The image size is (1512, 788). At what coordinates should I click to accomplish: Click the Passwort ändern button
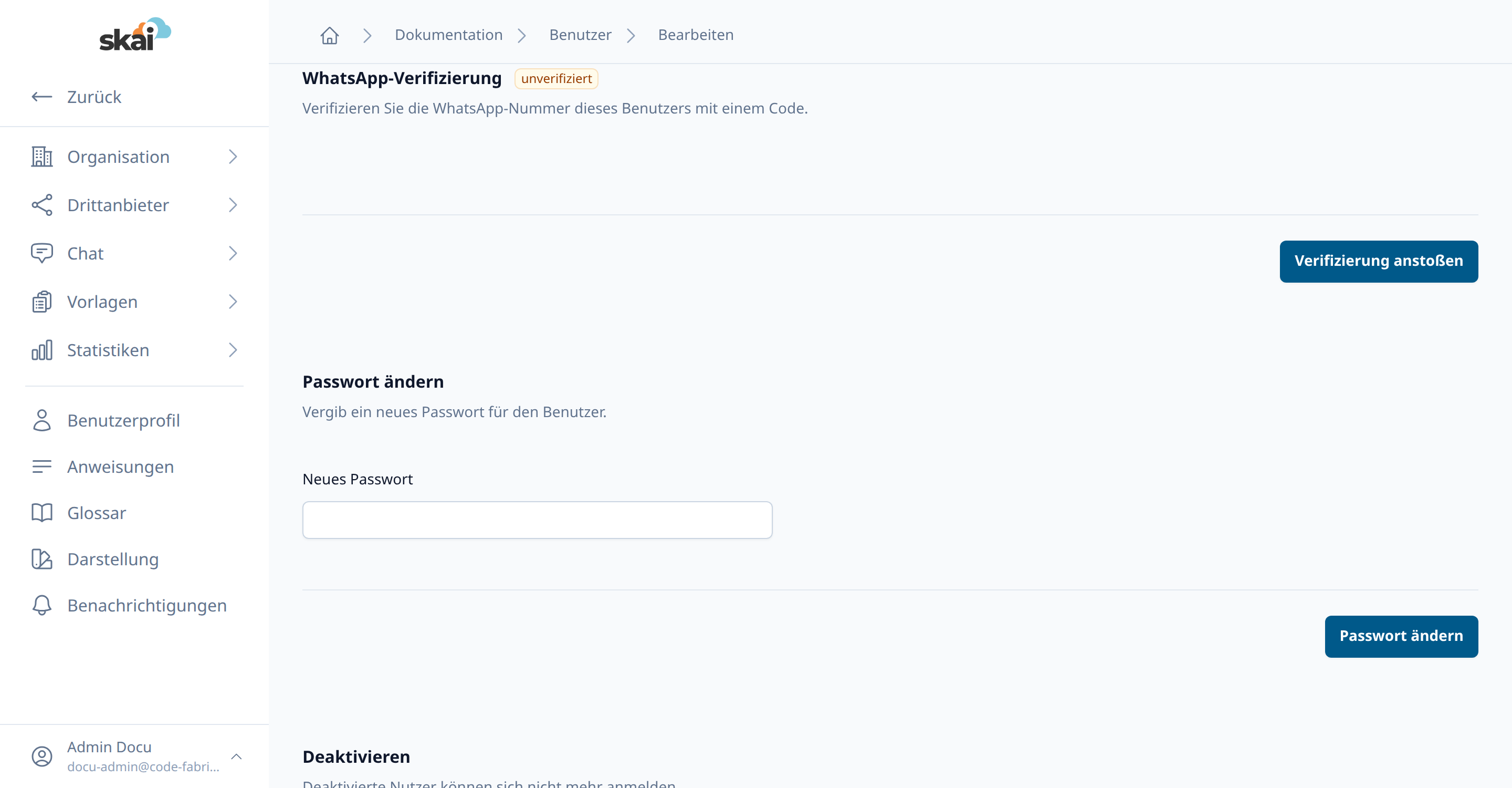coord(1401,636)
